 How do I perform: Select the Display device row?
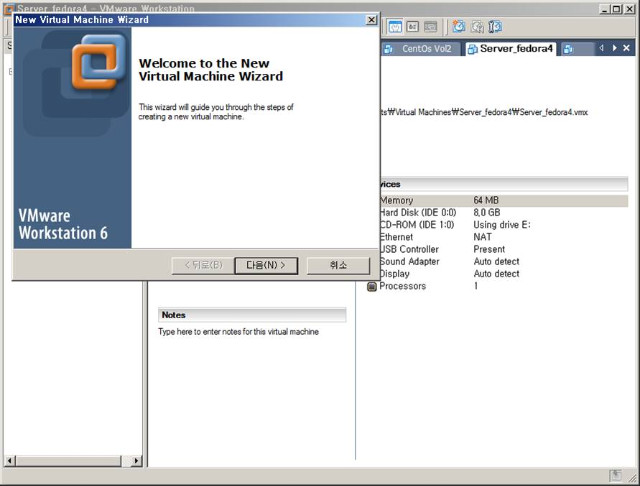pos(504,274)
